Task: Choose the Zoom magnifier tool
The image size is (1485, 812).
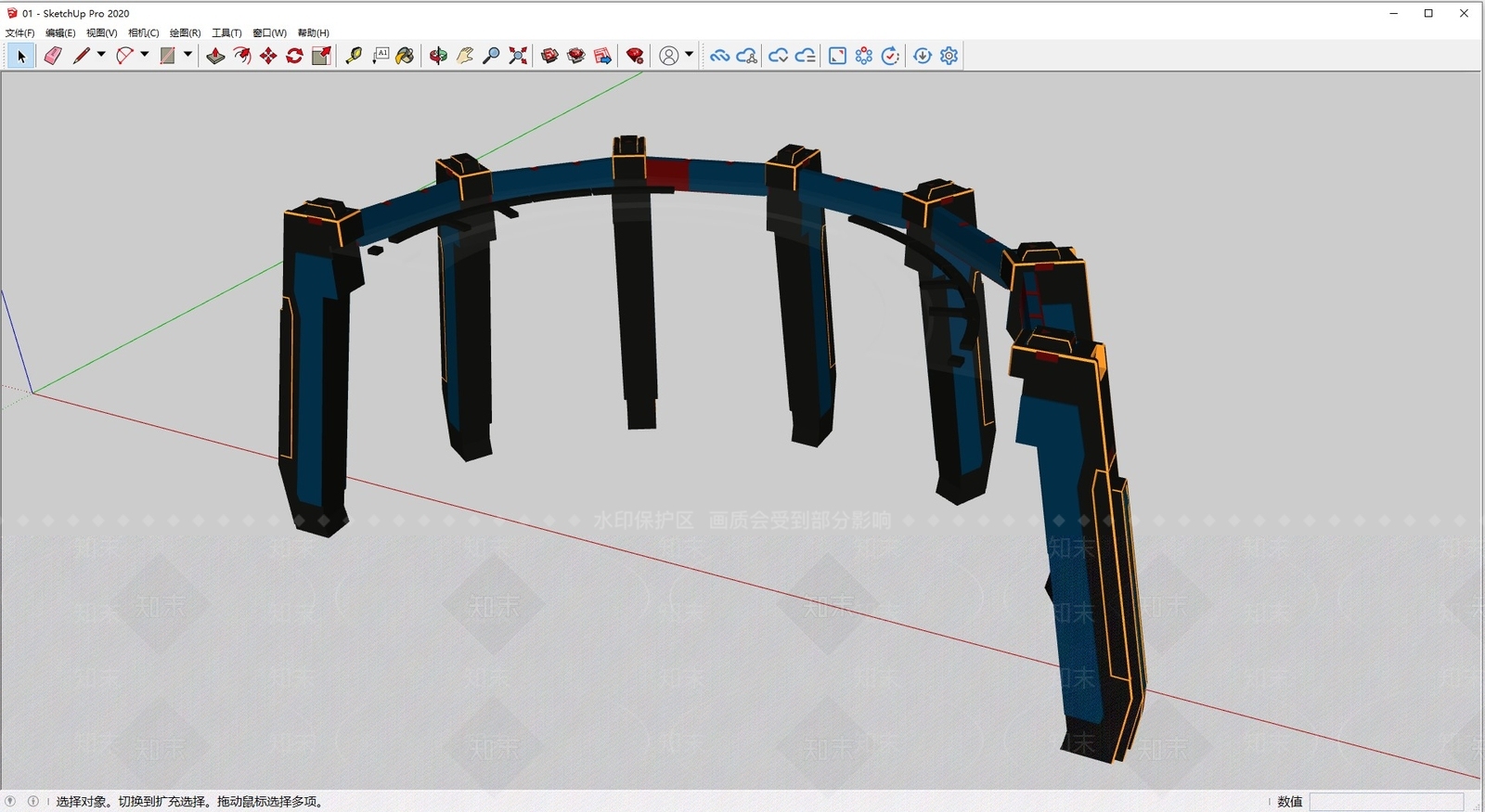Action: pyautogui.click(x=492, y=56)
